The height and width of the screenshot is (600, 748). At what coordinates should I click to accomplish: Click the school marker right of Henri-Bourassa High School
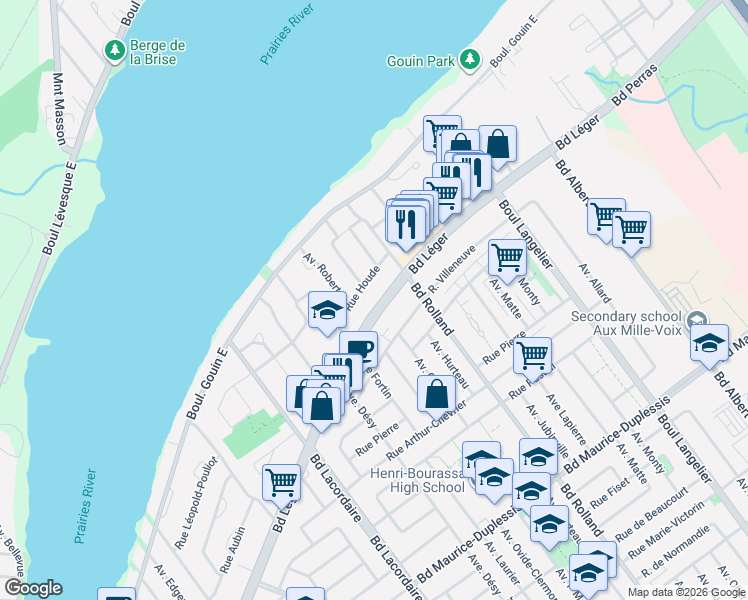click(x=494, y=479)
